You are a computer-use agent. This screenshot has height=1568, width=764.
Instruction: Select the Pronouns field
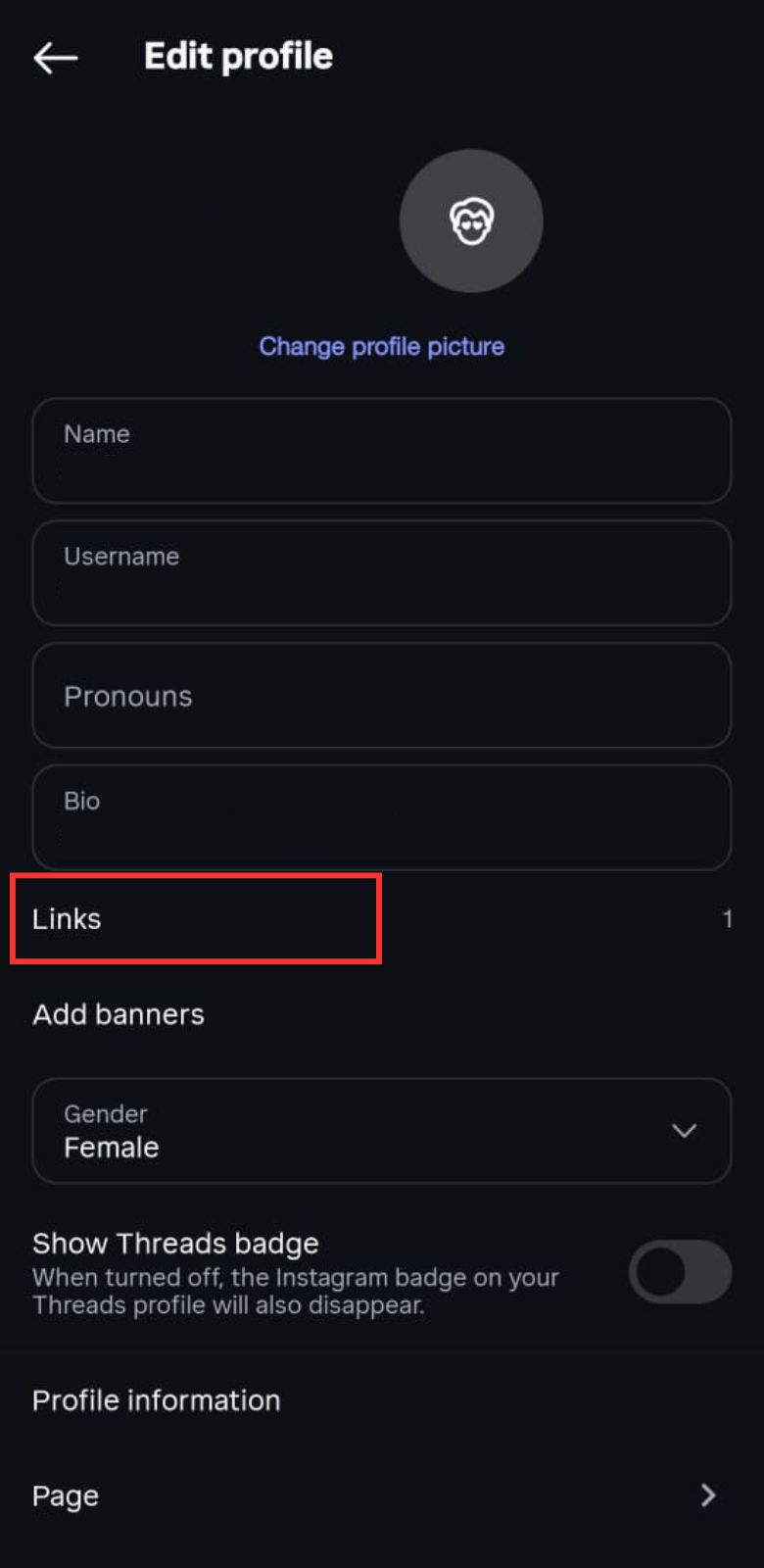(381, 696)
